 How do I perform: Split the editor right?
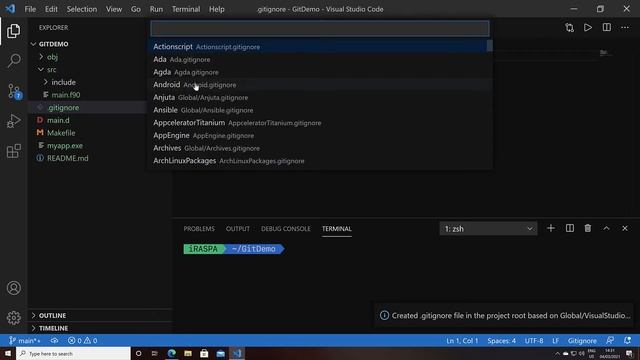[607, 28]
